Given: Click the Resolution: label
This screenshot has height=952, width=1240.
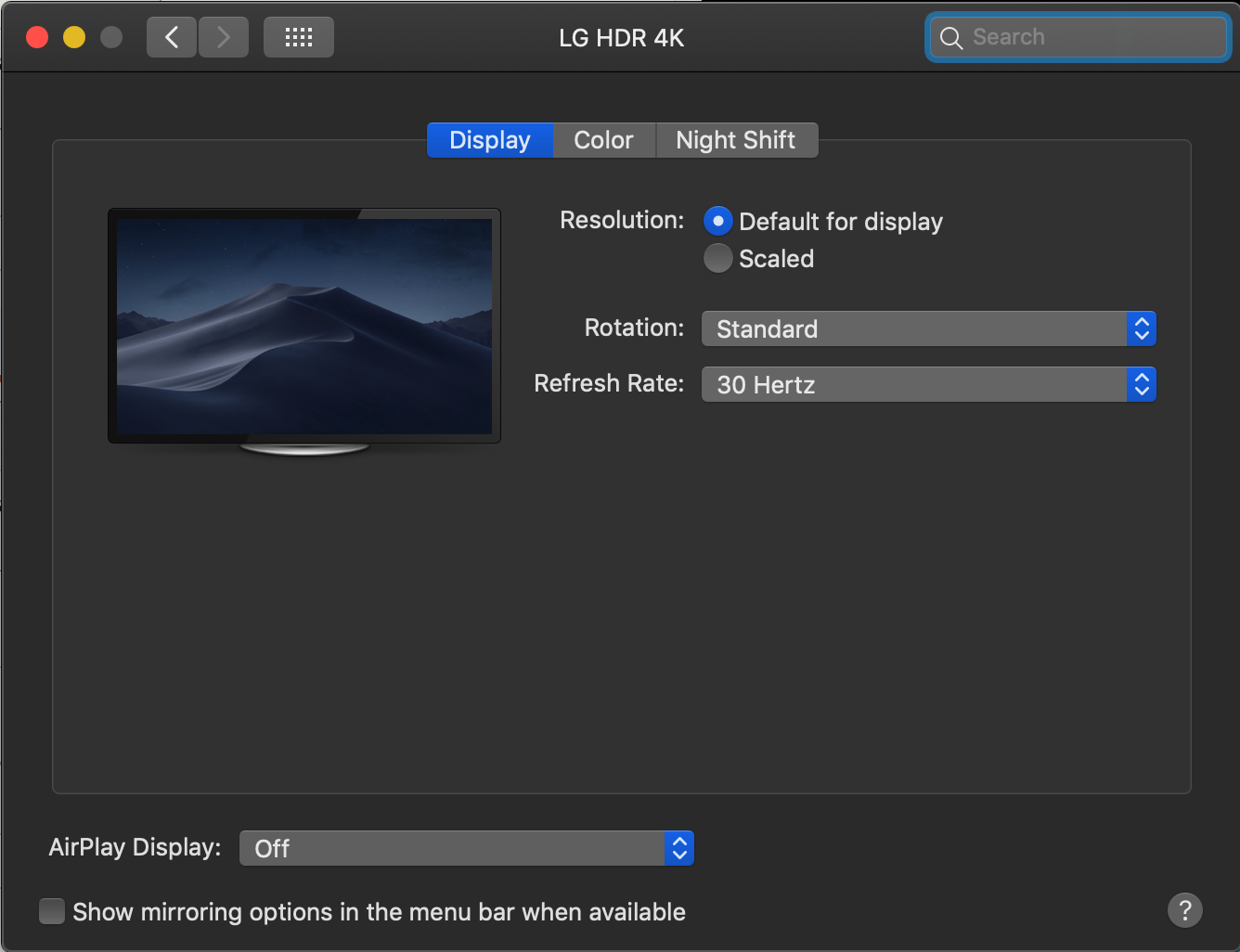Looking at the screenshot, I should pos(622,220).
